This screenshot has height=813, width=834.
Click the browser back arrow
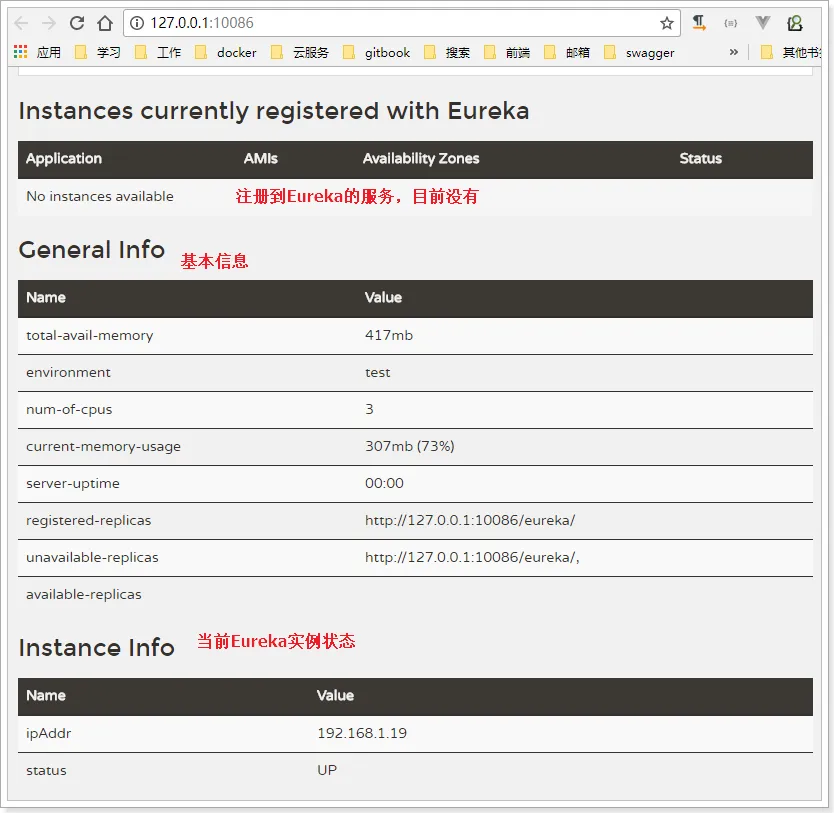click(x=21, y=23)
